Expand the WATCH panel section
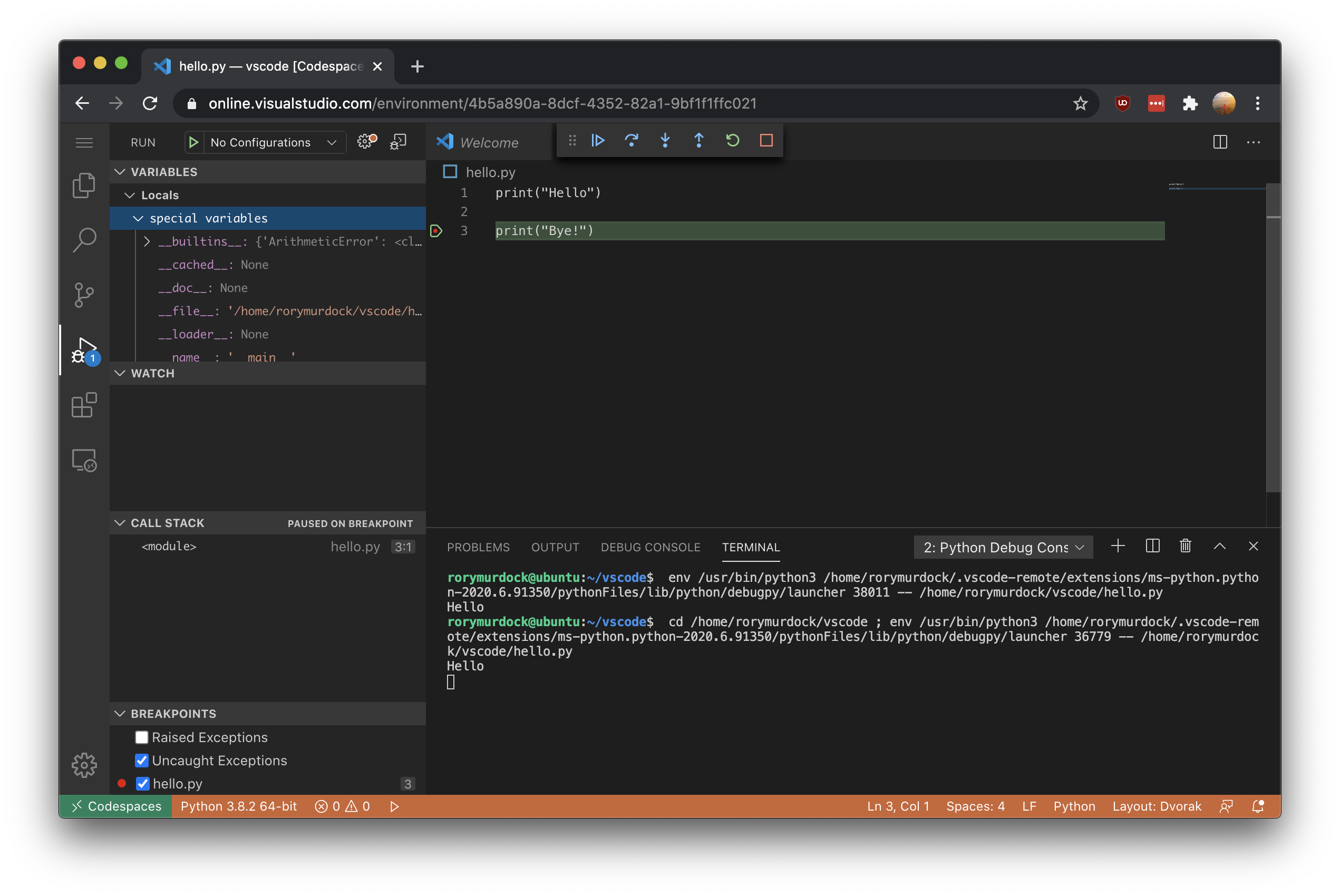The width and height of the screenshot is (1340, 896). (x=152, y=372)
